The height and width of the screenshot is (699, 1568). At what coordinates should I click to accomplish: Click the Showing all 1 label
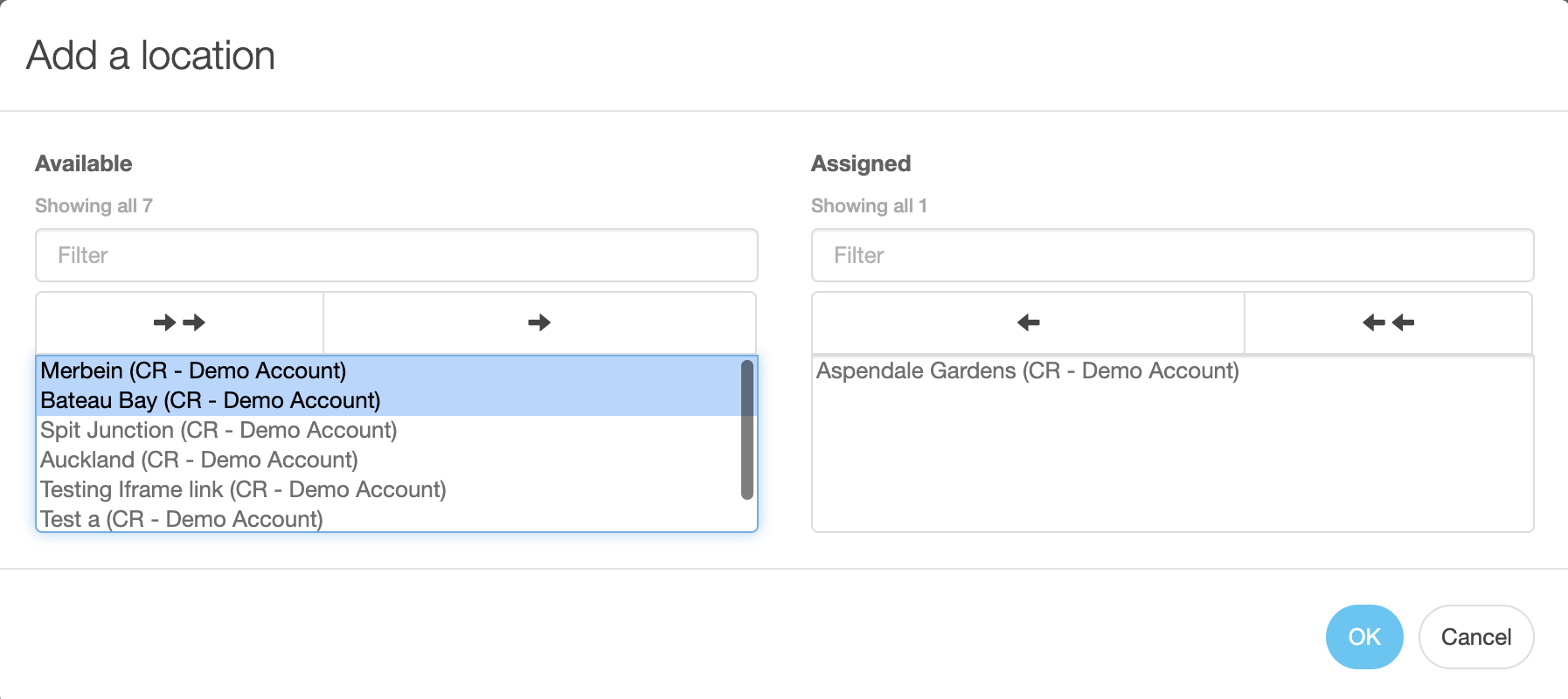869,205
